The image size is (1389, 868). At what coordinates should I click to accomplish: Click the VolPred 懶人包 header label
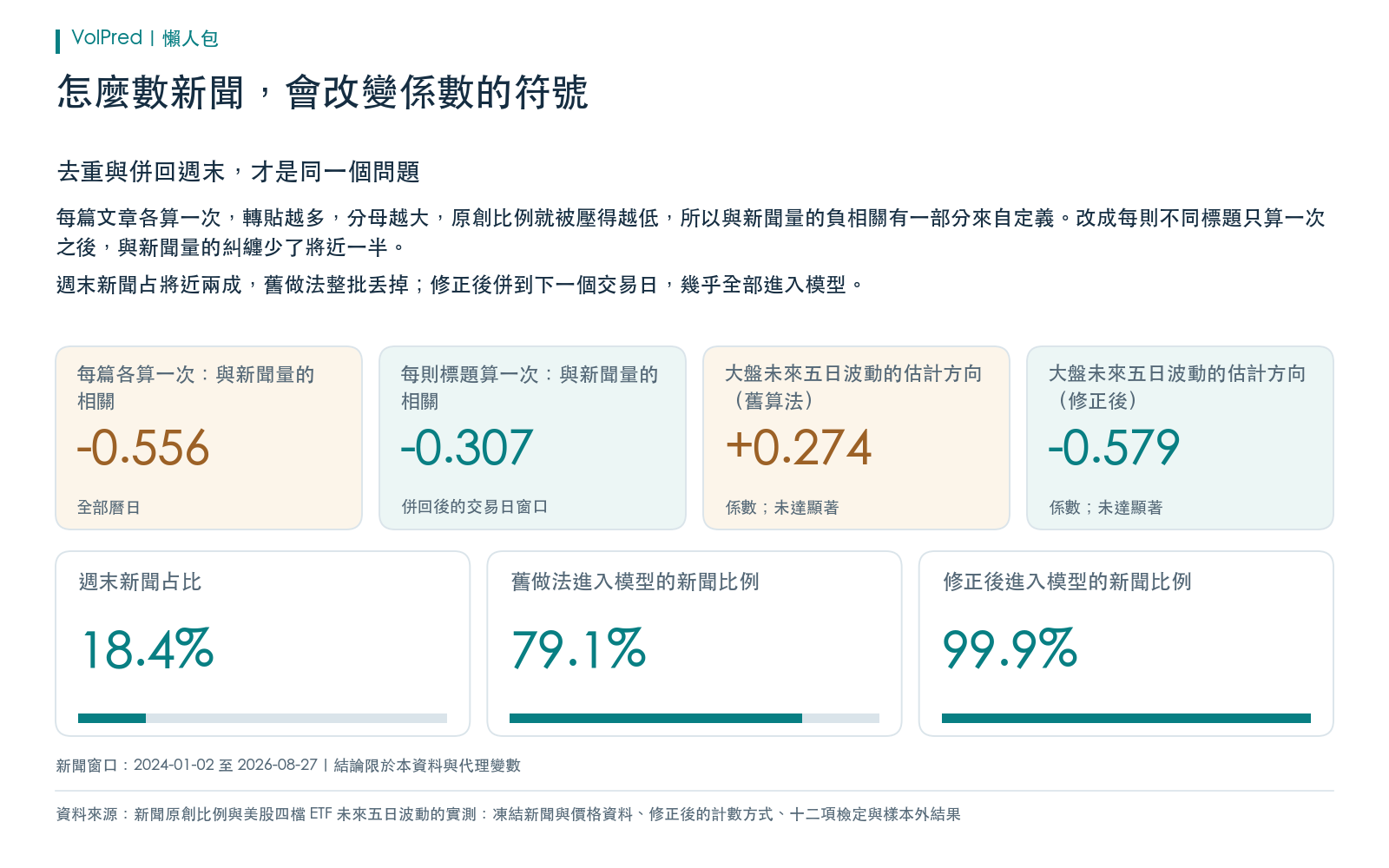[x=144, y=38]
